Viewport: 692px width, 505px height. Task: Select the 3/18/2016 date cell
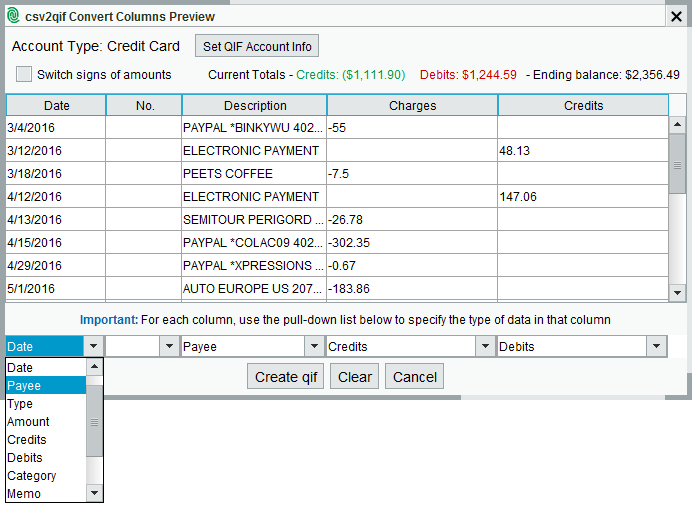pyautogui.click(x=56, y=173)
